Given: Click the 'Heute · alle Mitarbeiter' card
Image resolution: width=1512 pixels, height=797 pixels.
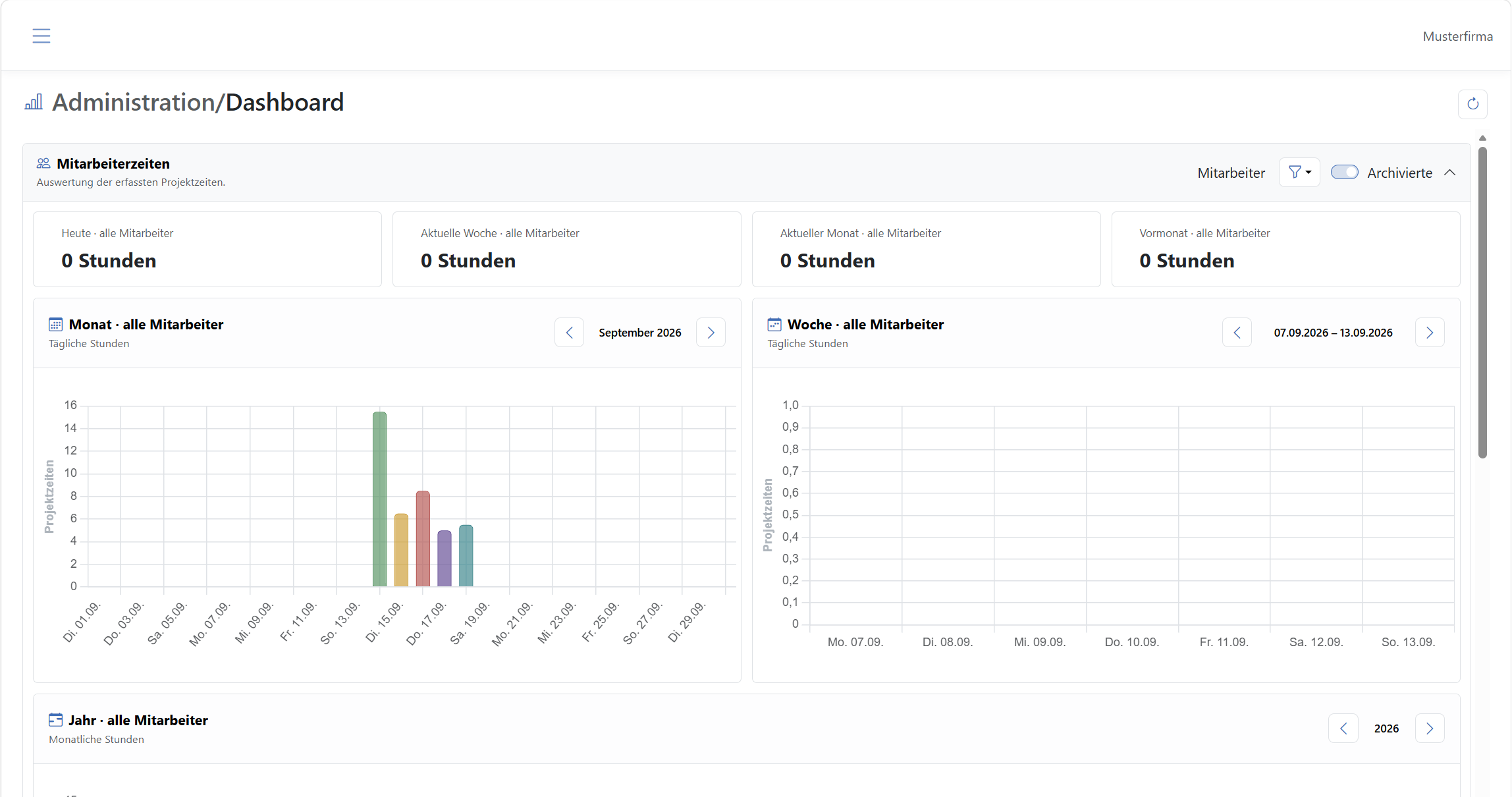Looking at the screenshot, I should coord(207,249).
